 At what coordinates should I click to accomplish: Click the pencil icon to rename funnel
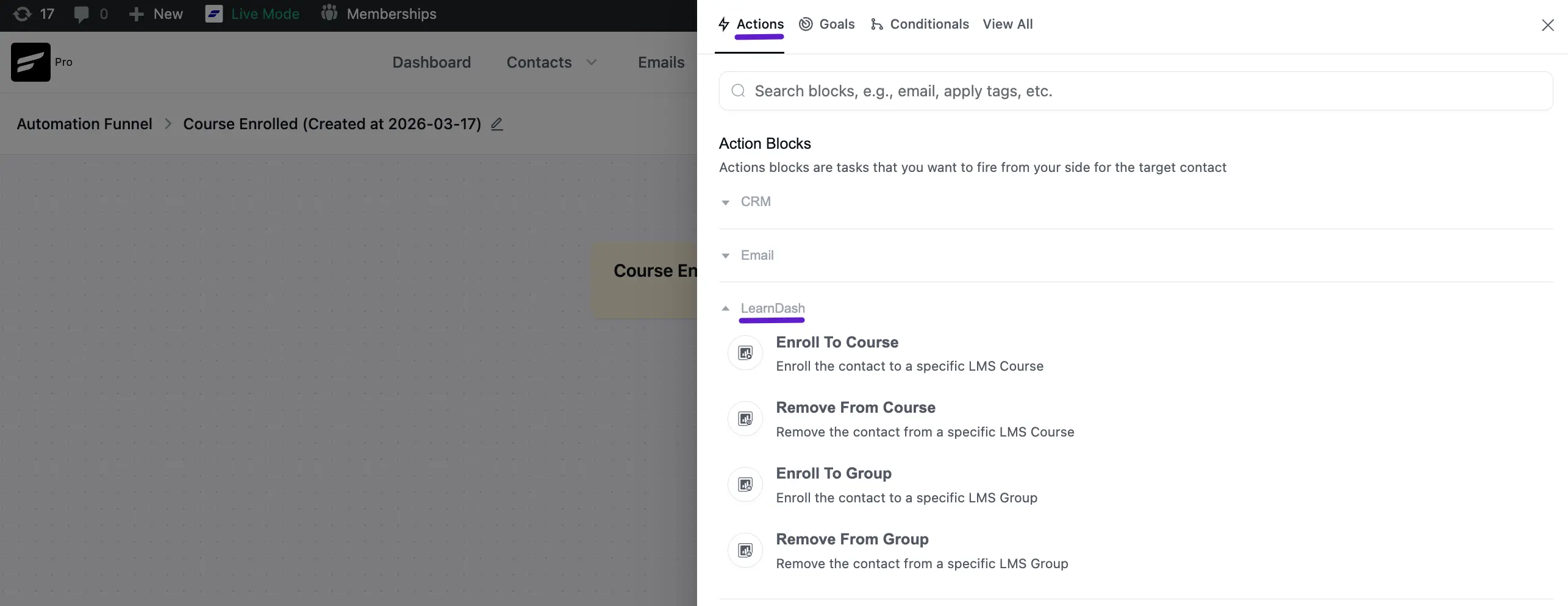click(497, 124)
